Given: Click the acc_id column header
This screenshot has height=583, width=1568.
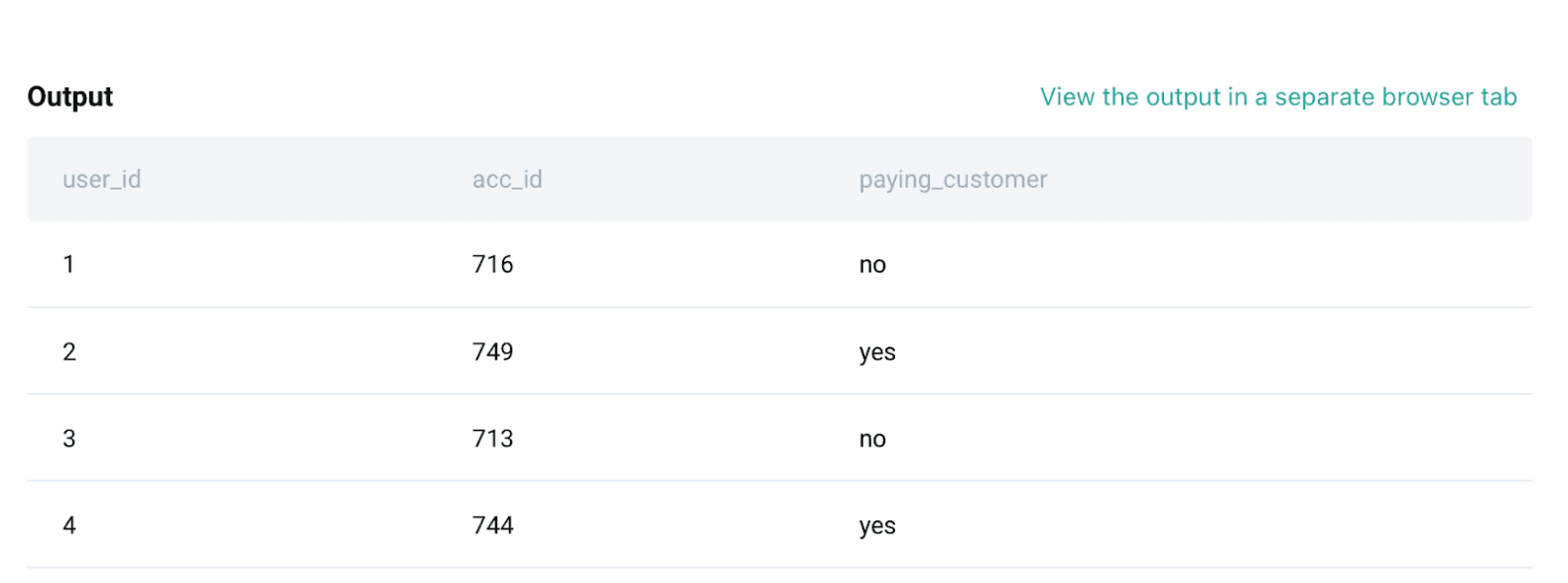Looking at the screenshot, I should point(507,180).
